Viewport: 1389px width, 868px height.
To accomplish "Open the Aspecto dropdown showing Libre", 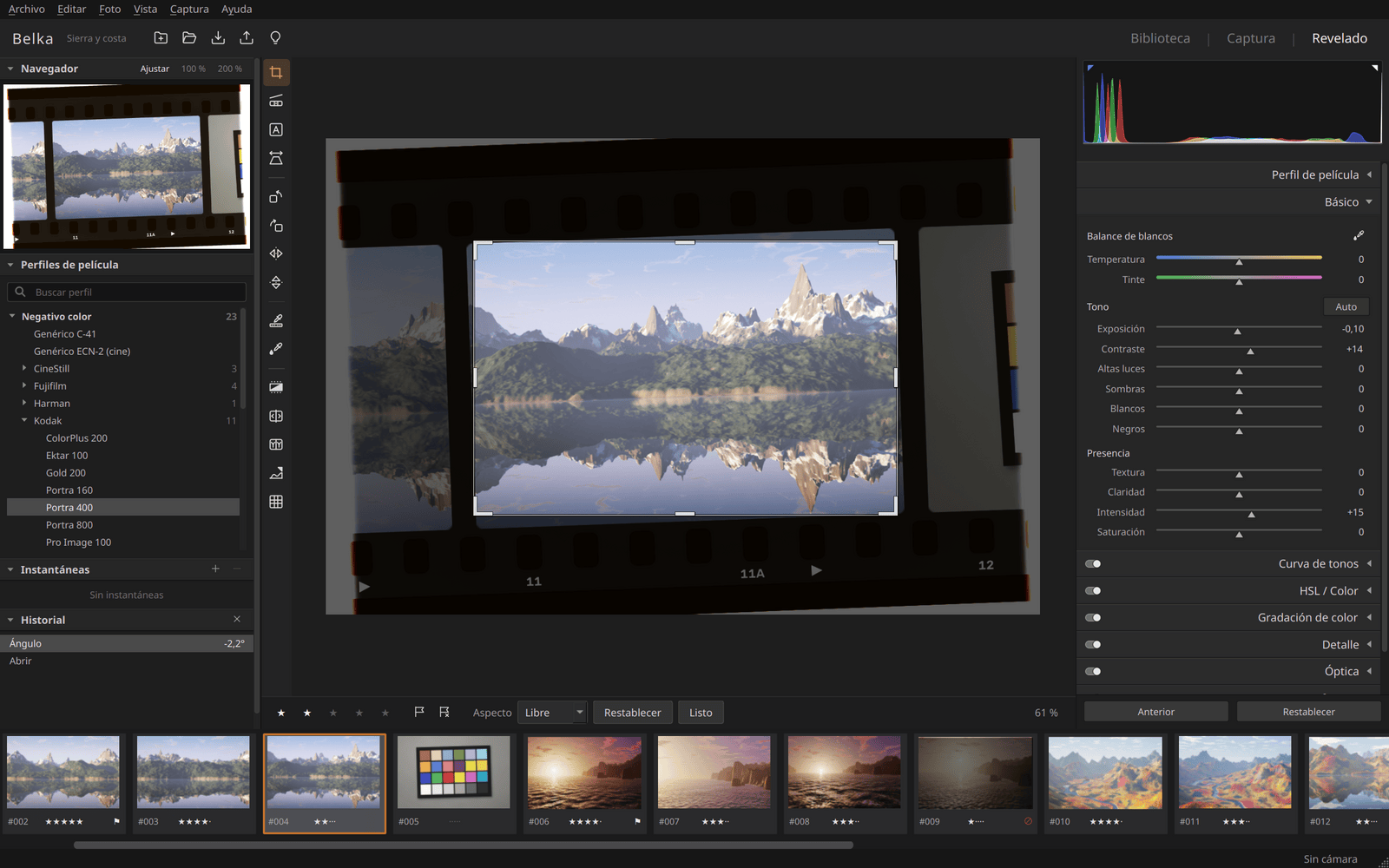I will click(x=552, y=713).
